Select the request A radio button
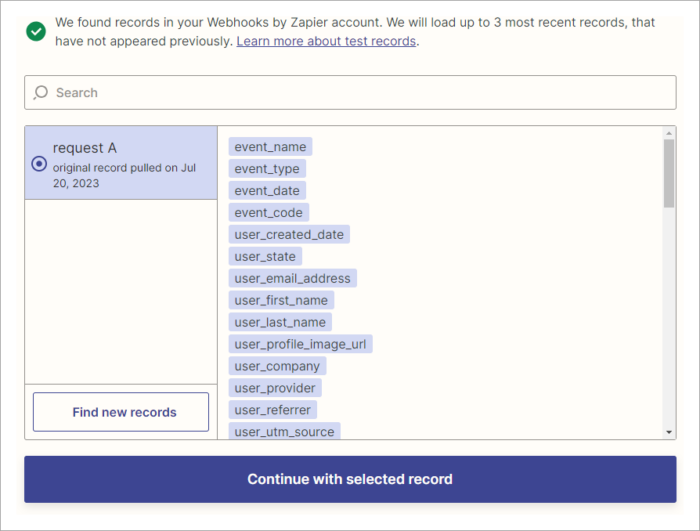This screenshot has height=531, width=700. point(39,164)
